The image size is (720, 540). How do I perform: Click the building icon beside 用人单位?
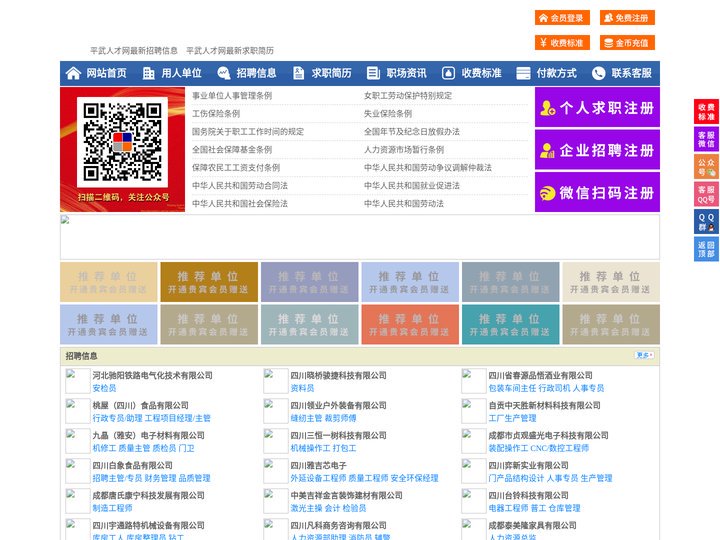pyautogui.click(x=148, y=73)
